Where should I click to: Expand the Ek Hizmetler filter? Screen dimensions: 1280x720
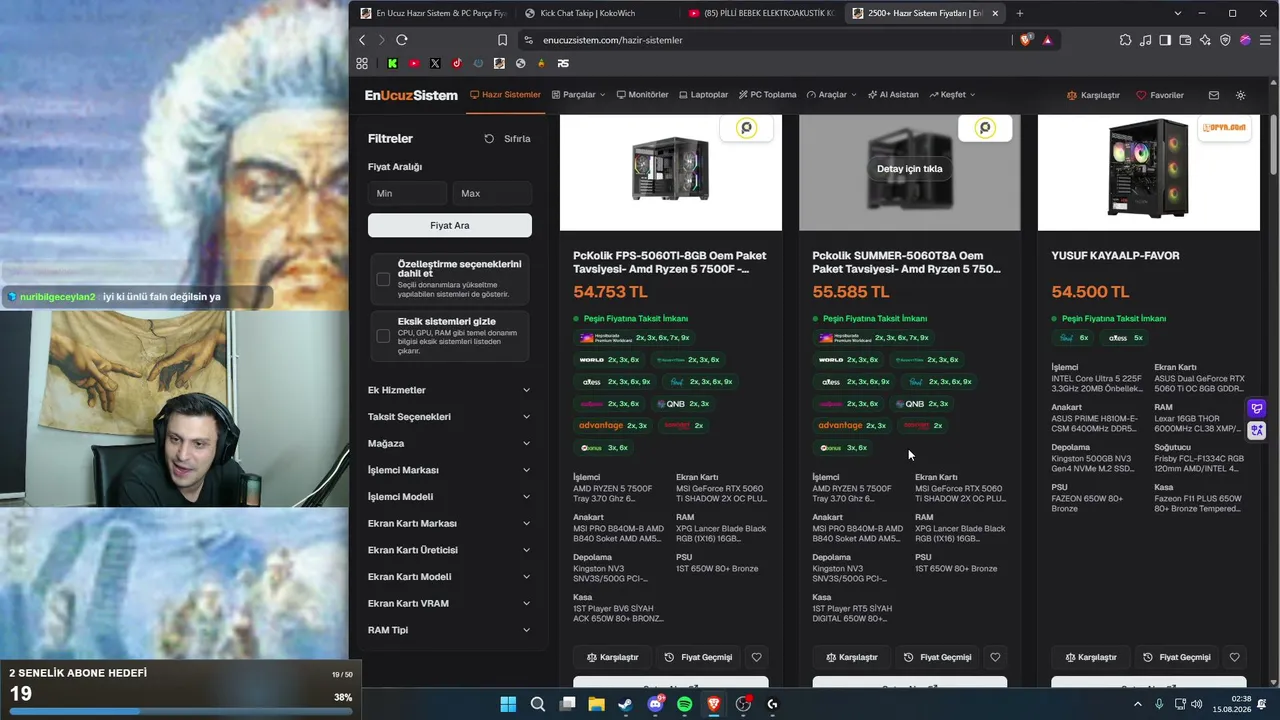point(449,390)
